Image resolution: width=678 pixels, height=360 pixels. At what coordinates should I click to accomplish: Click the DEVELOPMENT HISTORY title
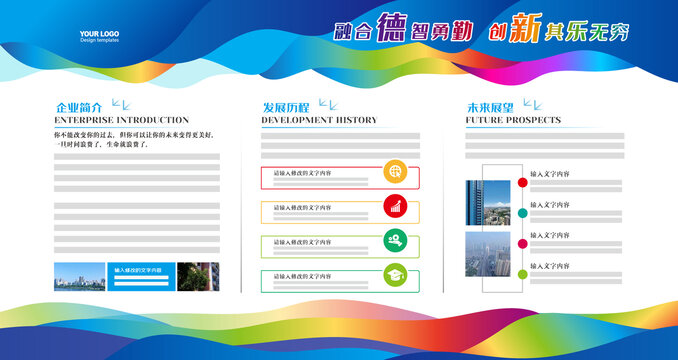[319, 120]
